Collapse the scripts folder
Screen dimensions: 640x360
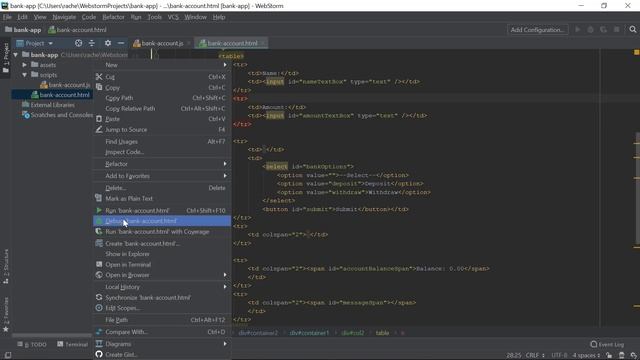point(24,75)
